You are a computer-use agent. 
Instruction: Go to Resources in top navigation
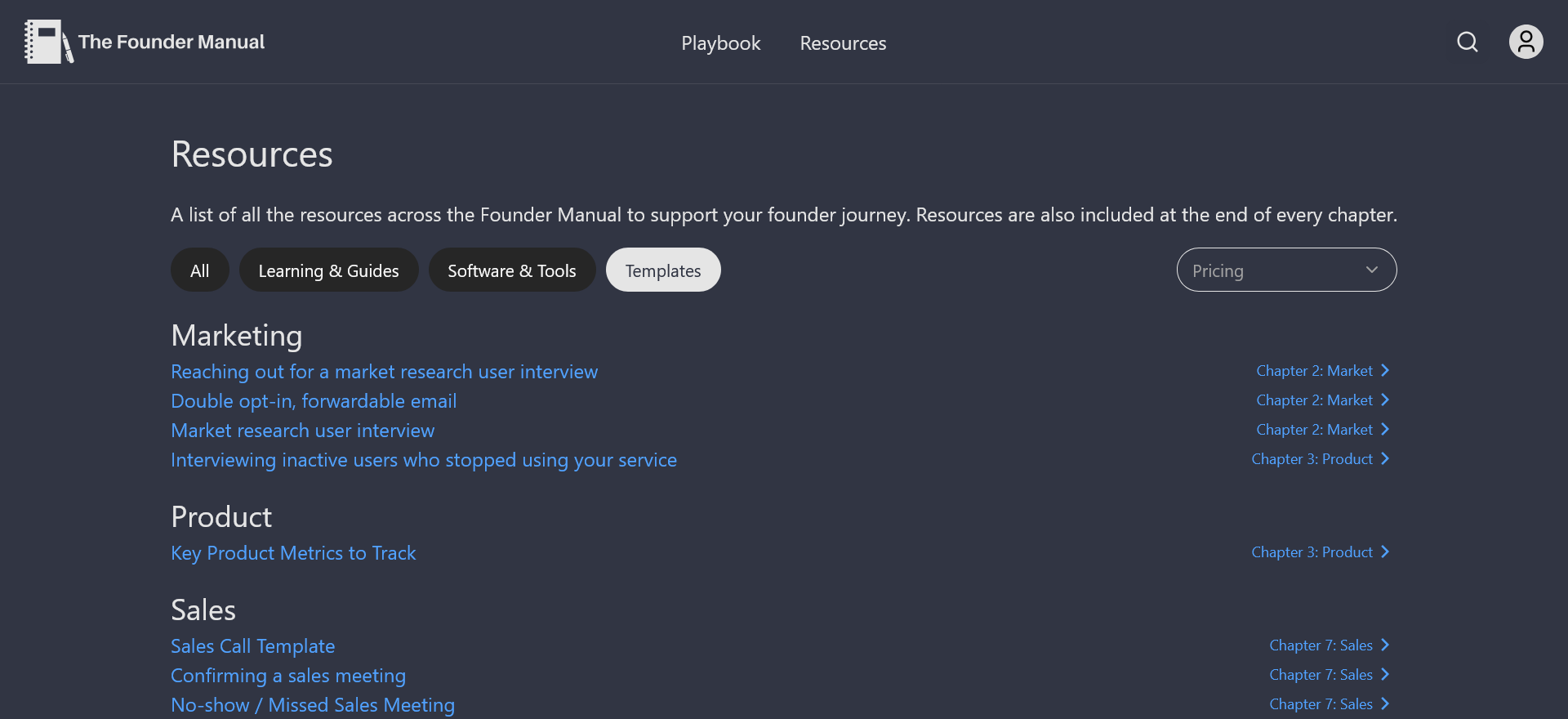tap(842, 43)
